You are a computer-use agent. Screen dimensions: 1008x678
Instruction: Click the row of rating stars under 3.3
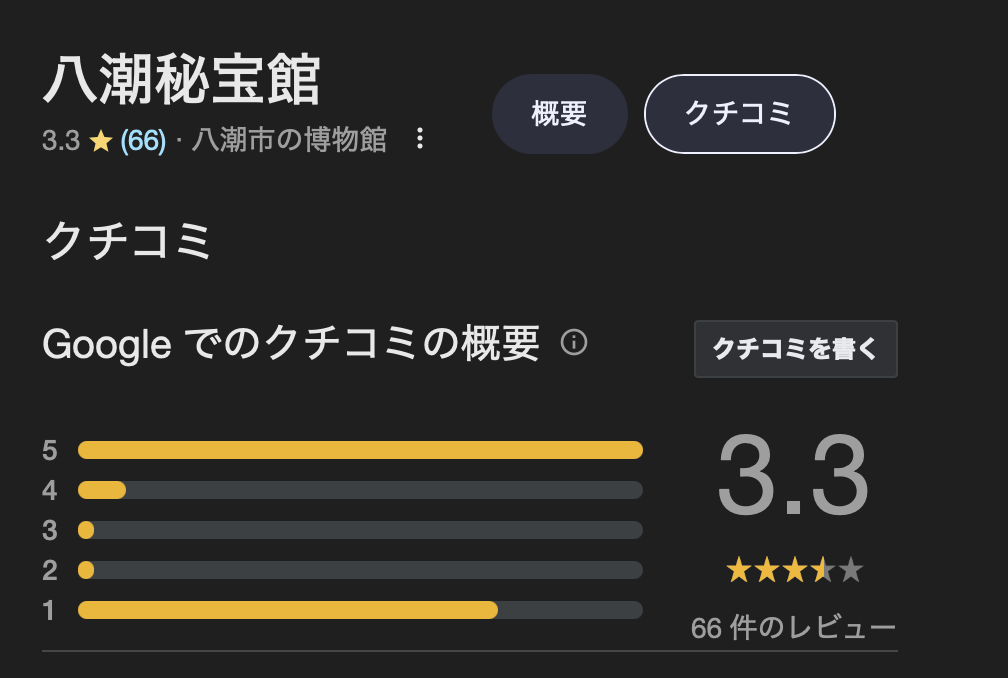(795, 570)
